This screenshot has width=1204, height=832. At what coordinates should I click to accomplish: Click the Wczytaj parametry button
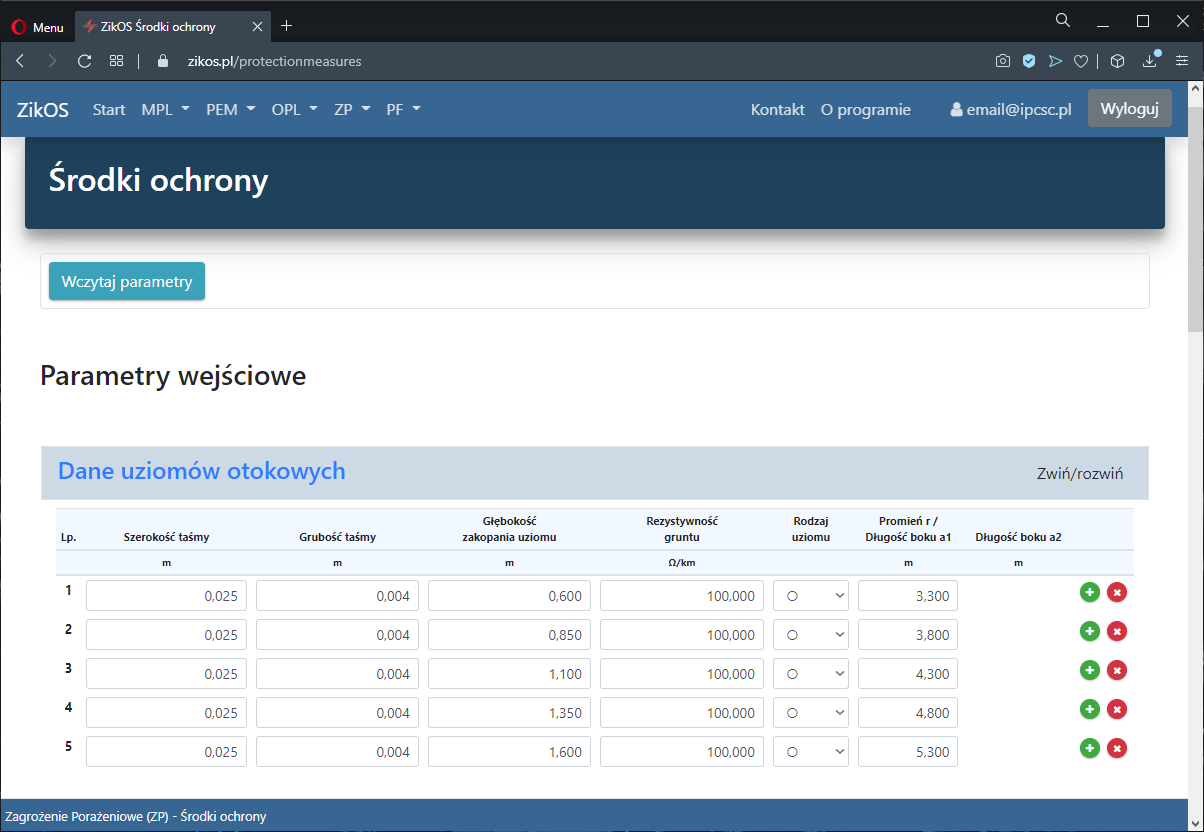(127, 282)
